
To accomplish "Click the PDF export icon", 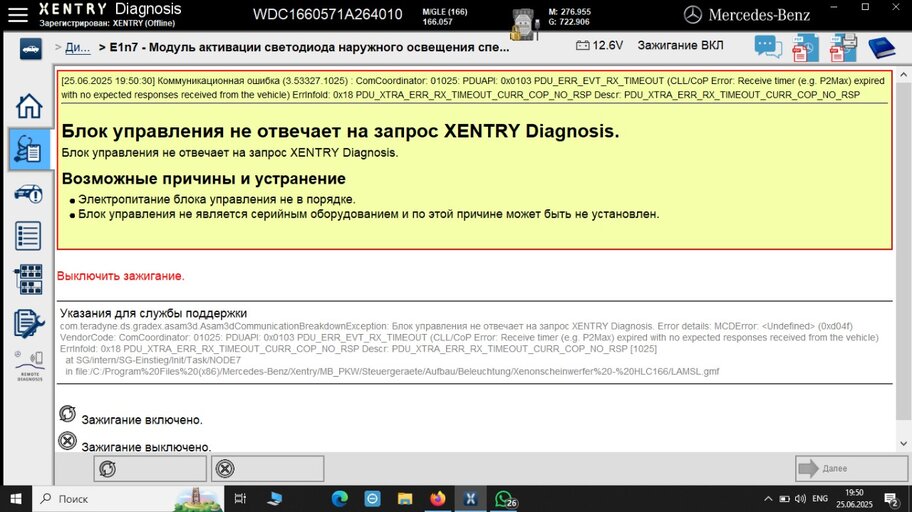I will pos(806,48).
